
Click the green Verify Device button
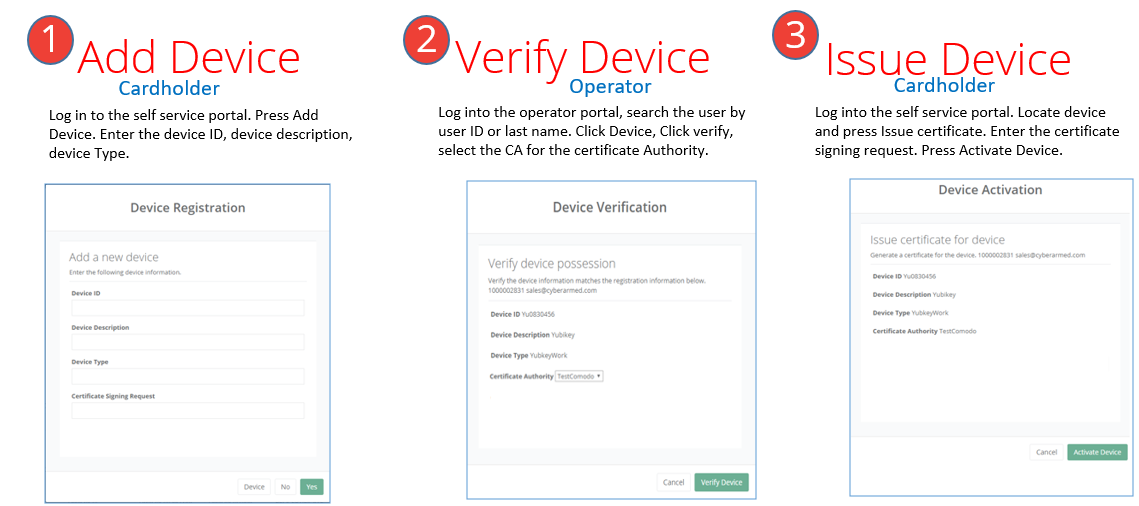721,482
